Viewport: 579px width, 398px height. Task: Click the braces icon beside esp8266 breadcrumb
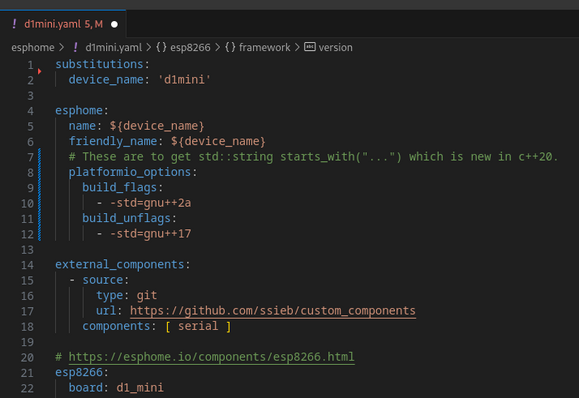(x=161, y=47)
